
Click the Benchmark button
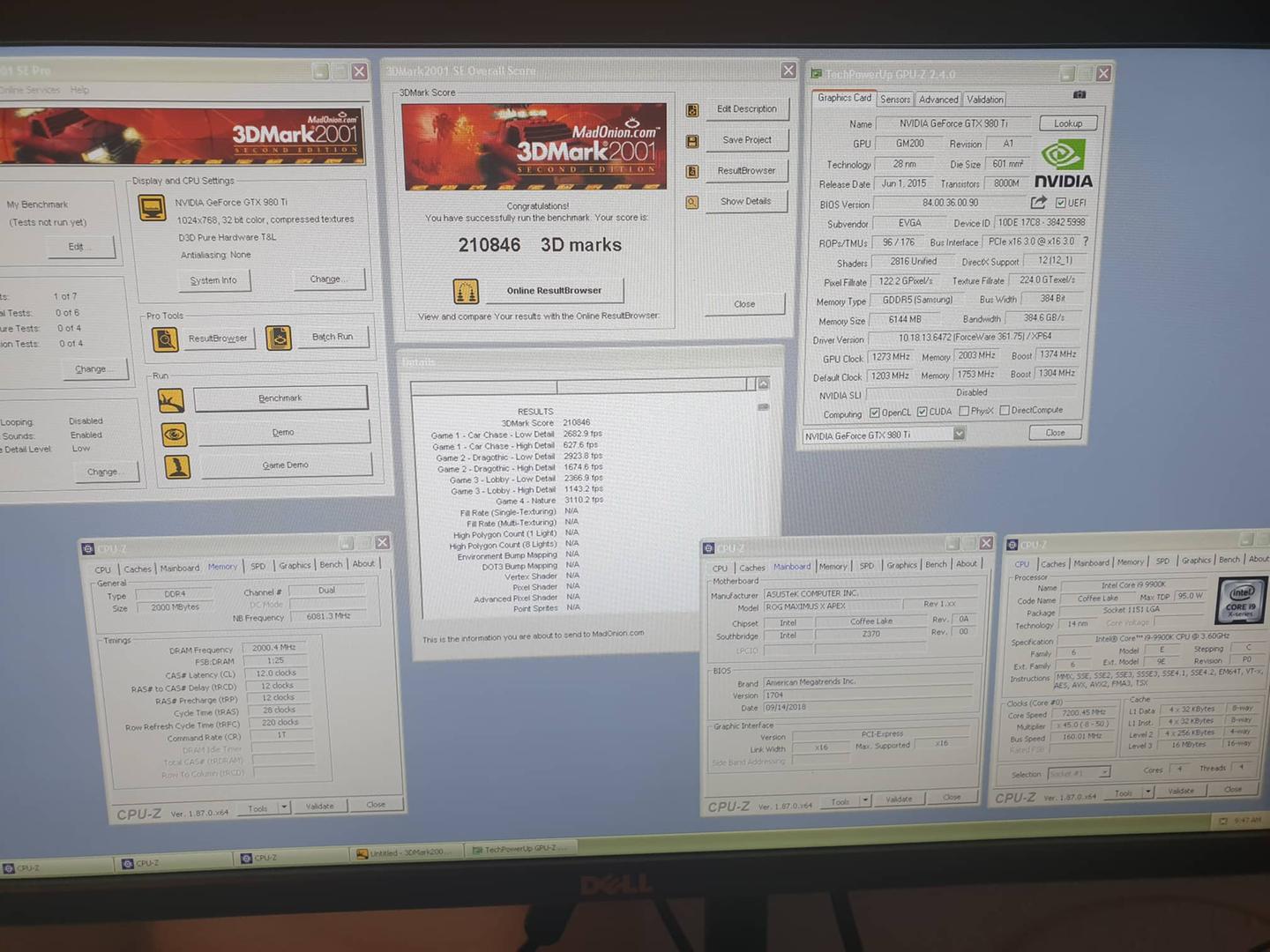point(280,398)
